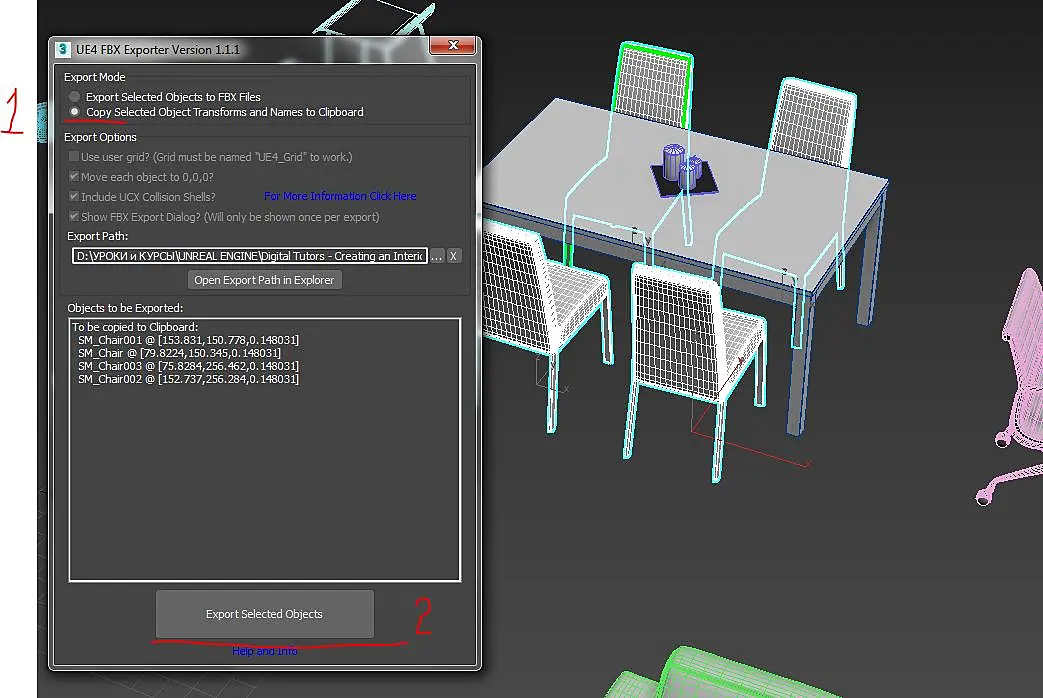Screen dimensions: 1043x698
Task: Click the 3ds Max icon in the title bar
Action: point(63,50)
